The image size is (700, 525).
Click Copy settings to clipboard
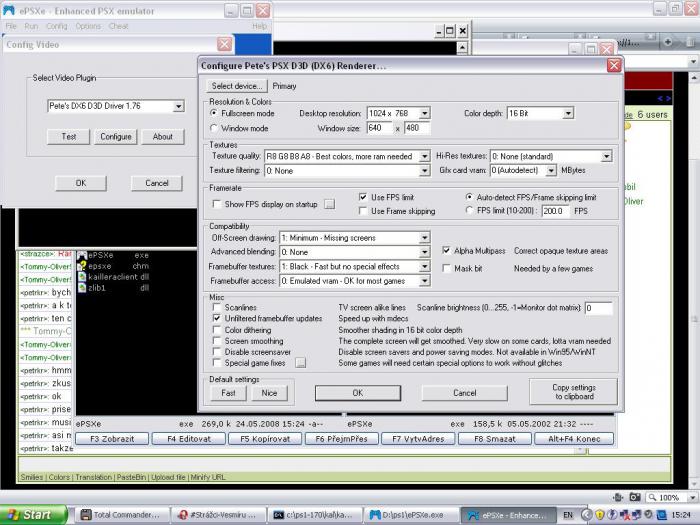click(x=574, y=392)
